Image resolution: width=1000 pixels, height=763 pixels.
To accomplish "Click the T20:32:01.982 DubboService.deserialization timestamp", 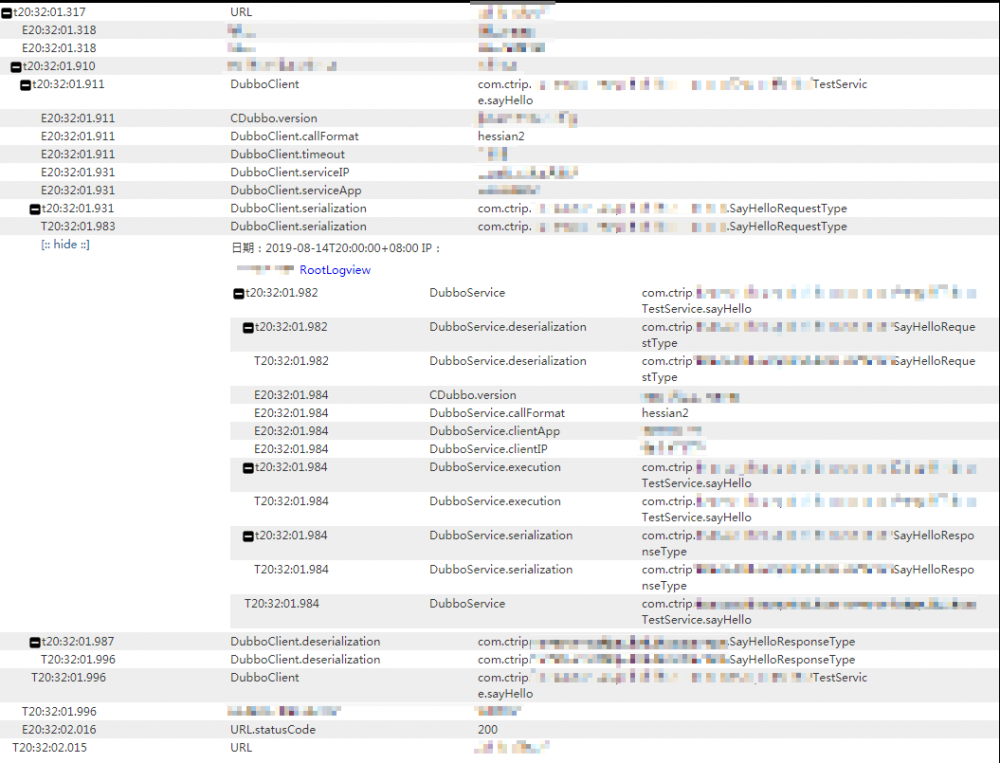I will [x=291, y=360].
